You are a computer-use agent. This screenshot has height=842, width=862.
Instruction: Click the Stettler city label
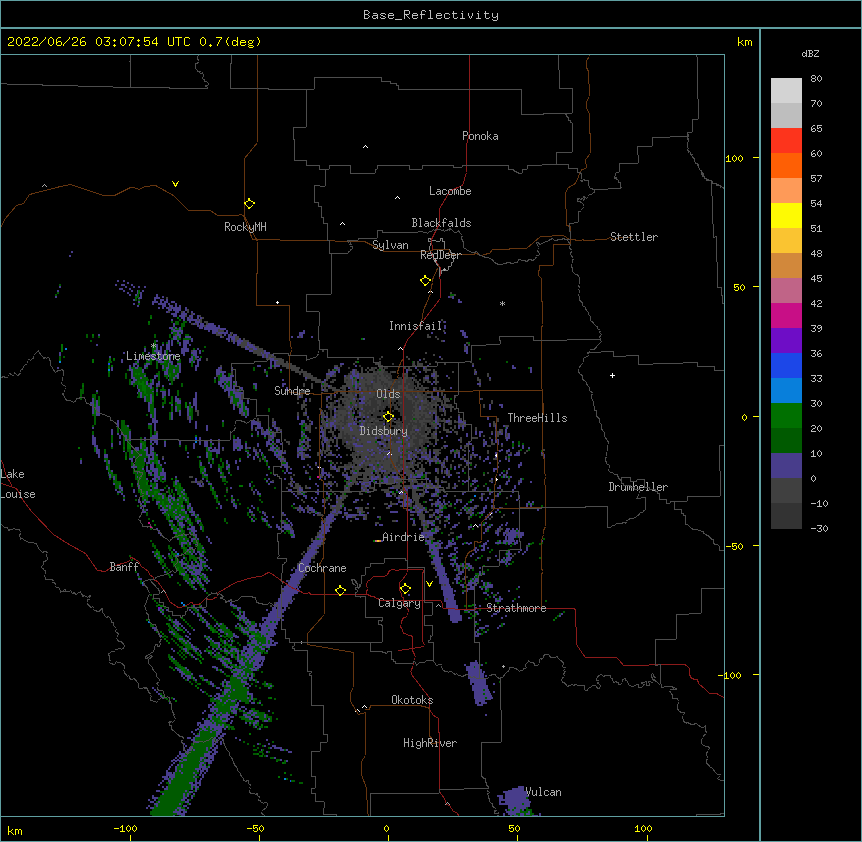[x=634, y=237]
